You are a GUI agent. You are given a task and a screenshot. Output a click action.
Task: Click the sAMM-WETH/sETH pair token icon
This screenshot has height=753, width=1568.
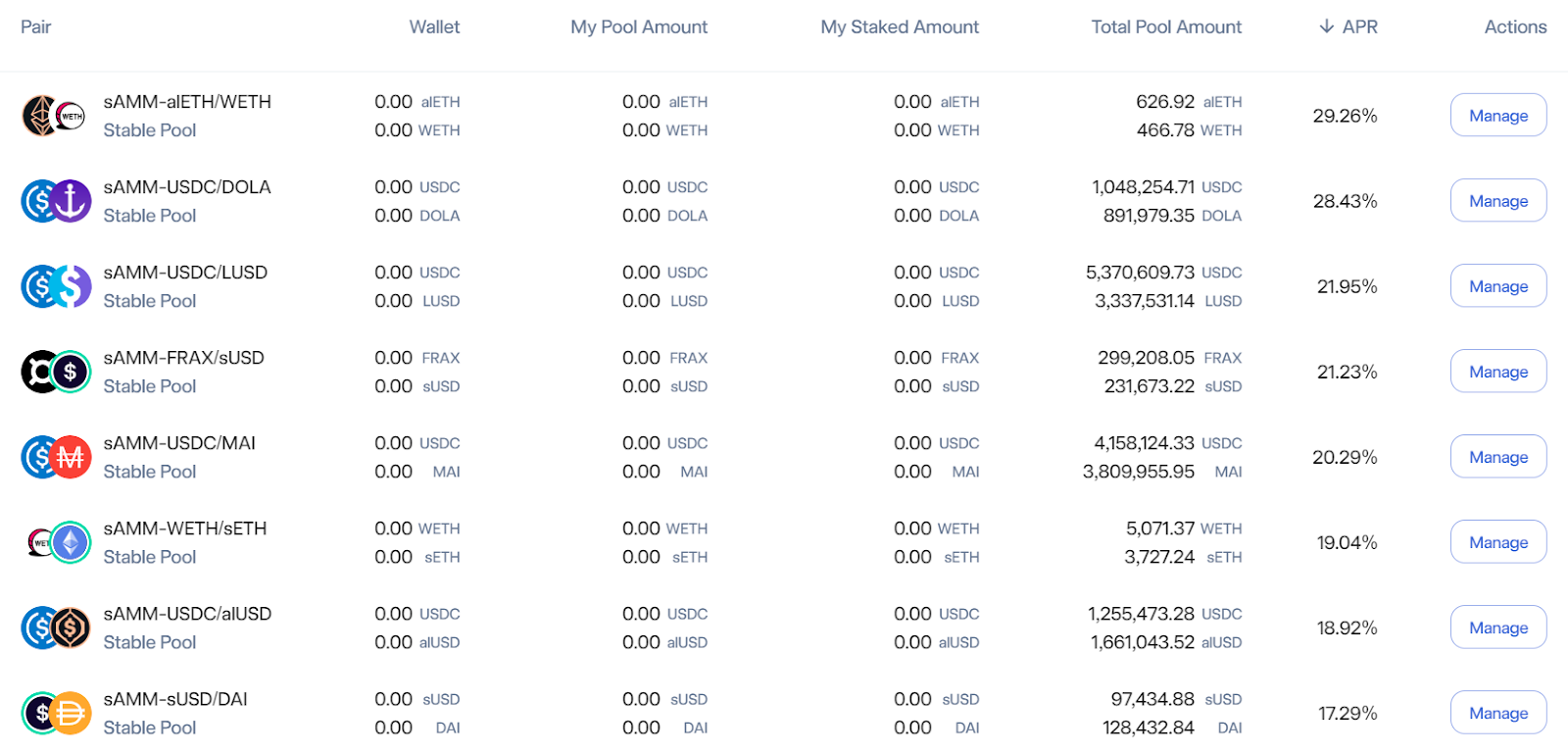(x=57, y=542)
